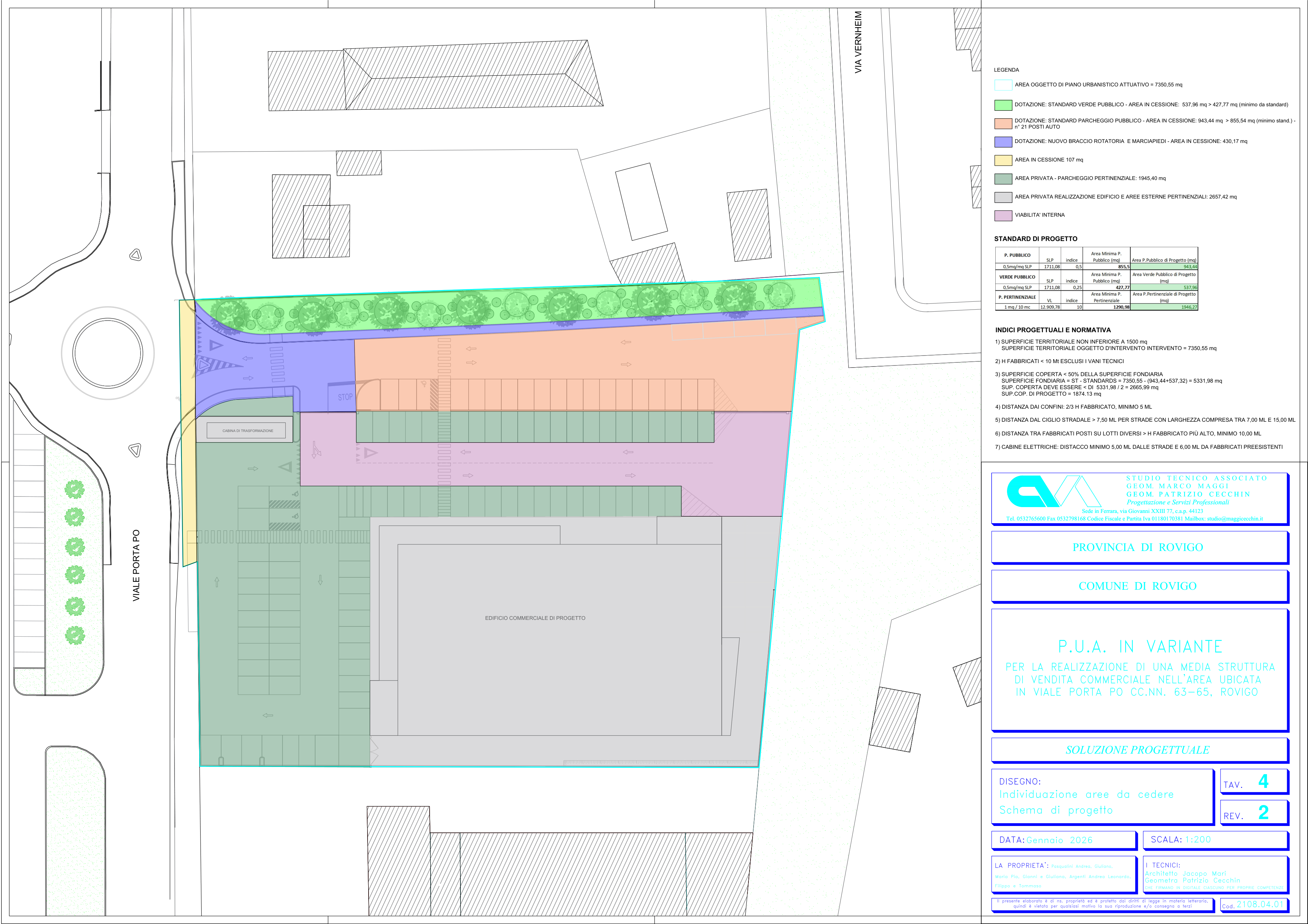Click the 'VIALE PORTA PO' street label
This screenshot has width=1308, height=924.
click(x=136, y=565)
